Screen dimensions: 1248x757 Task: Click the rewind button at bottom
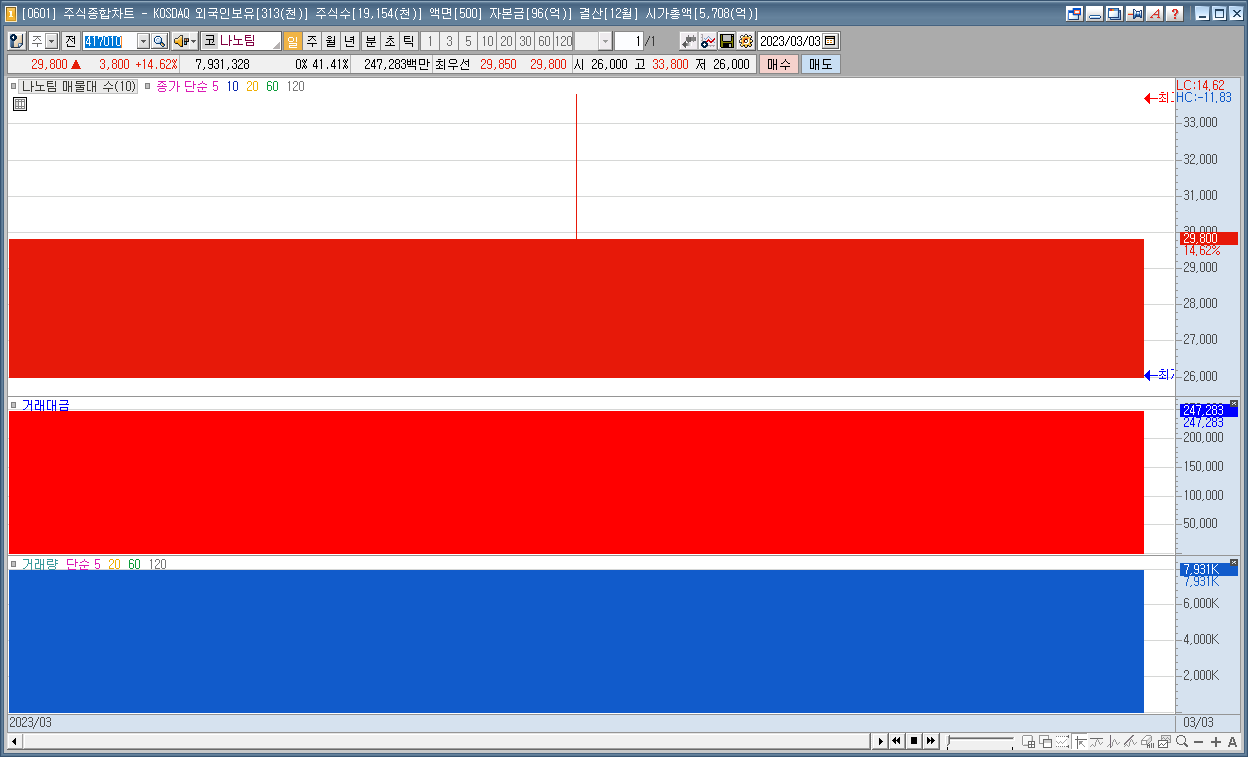click(x=897, y=741)
